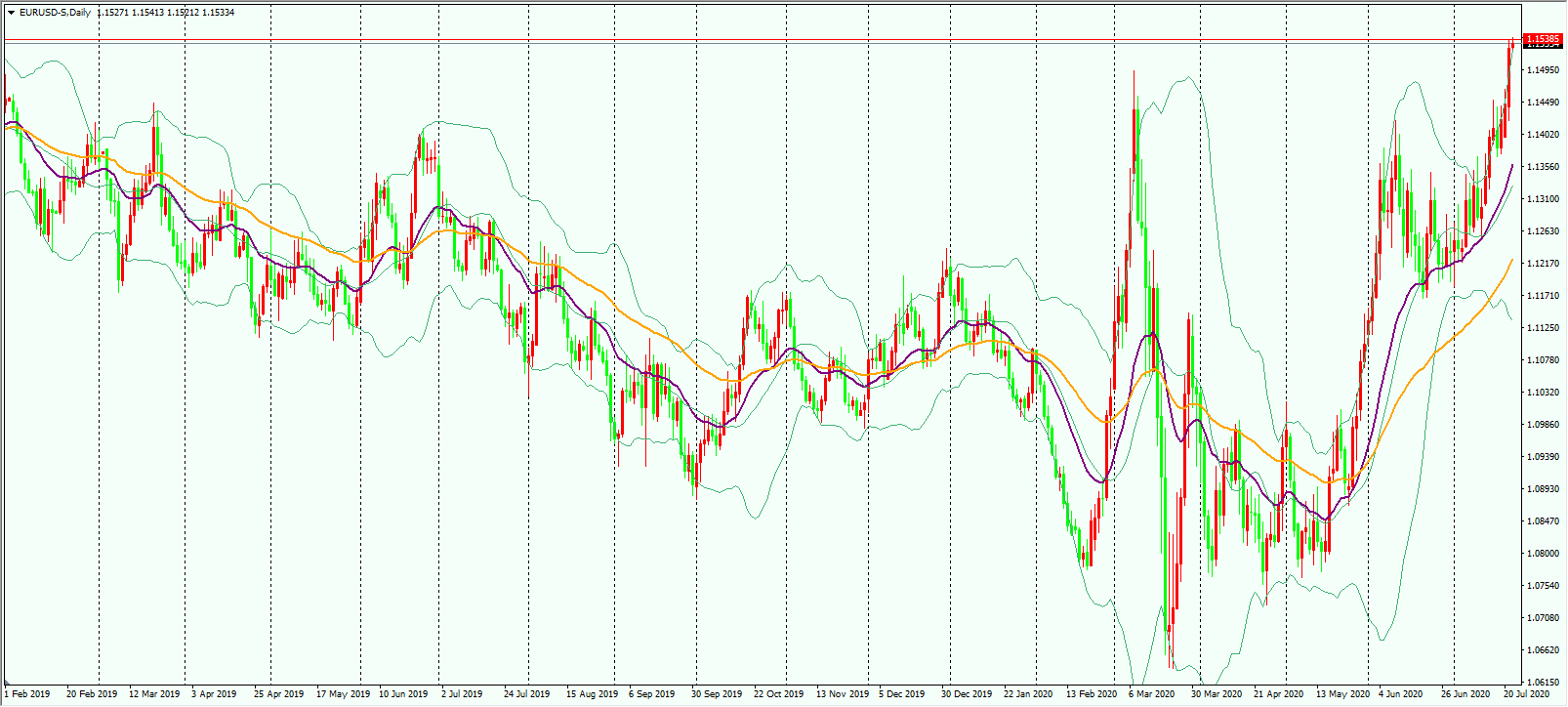Click the EURUSD-S,Daily chart title

point(55,13)
